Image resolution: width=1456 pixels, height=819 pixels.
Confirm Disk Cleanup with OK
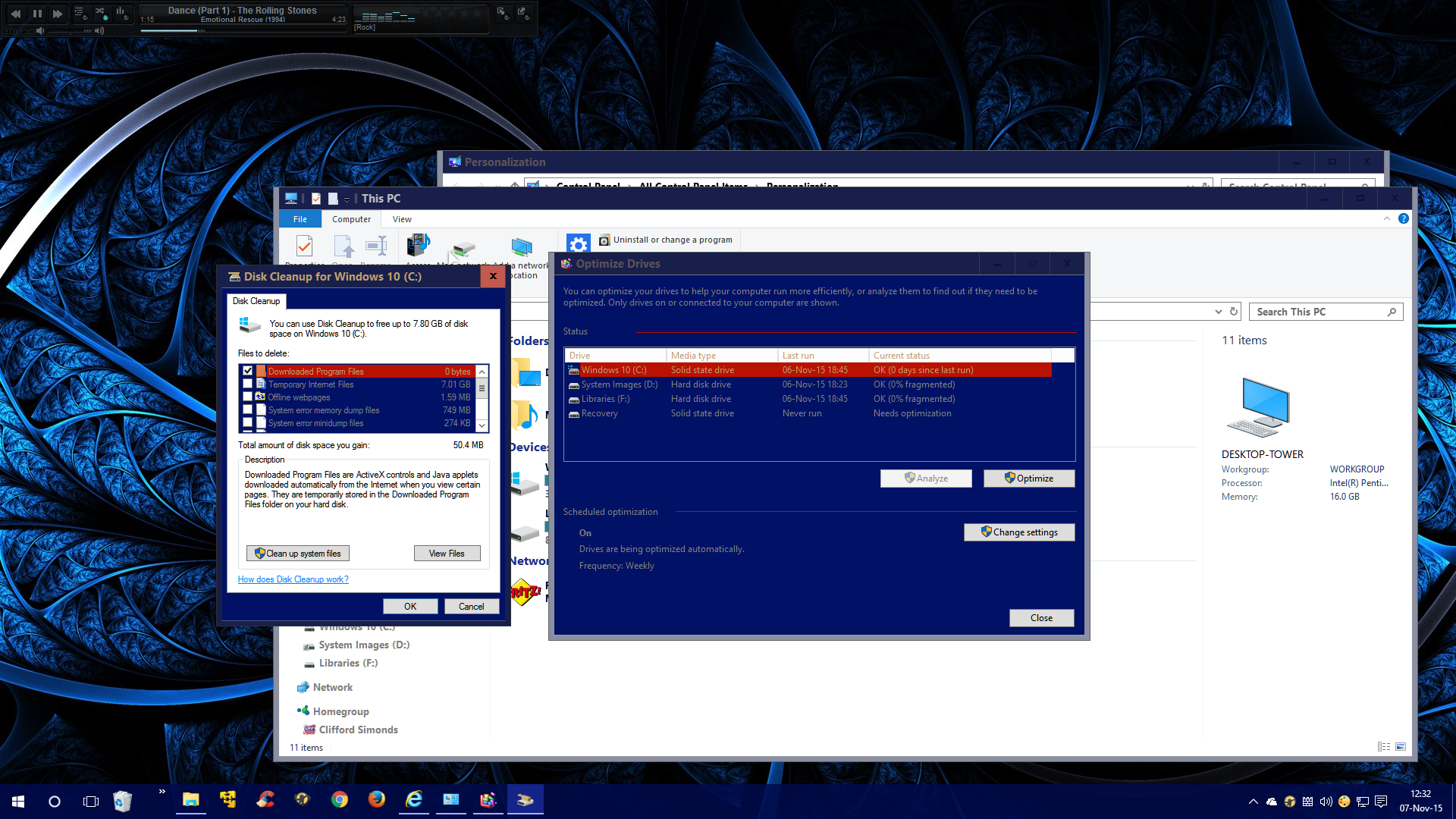pos(410,607)
